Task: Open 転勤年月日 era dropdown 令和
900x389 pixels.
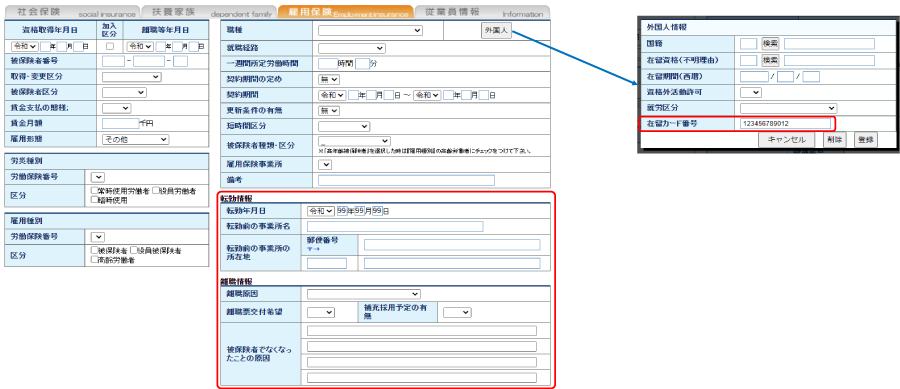Action: [x=321, y=211]
